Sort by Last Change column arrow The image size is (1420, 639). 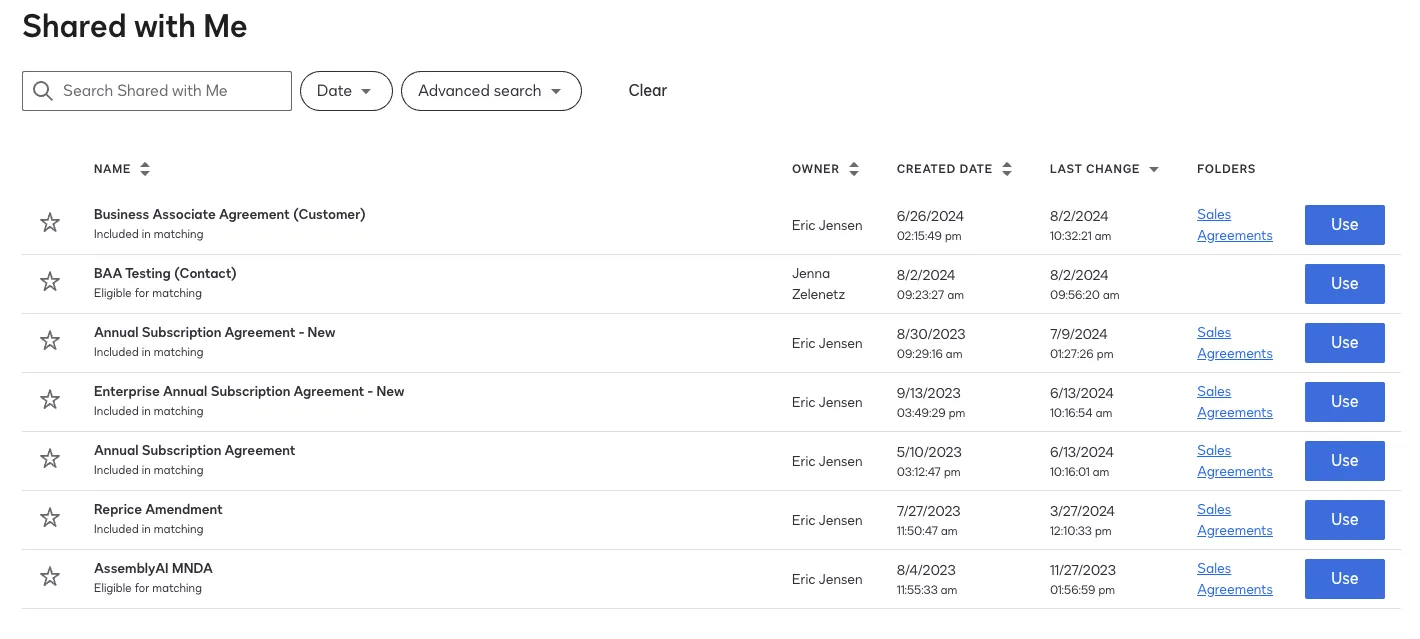click(x=1154, y=169)
